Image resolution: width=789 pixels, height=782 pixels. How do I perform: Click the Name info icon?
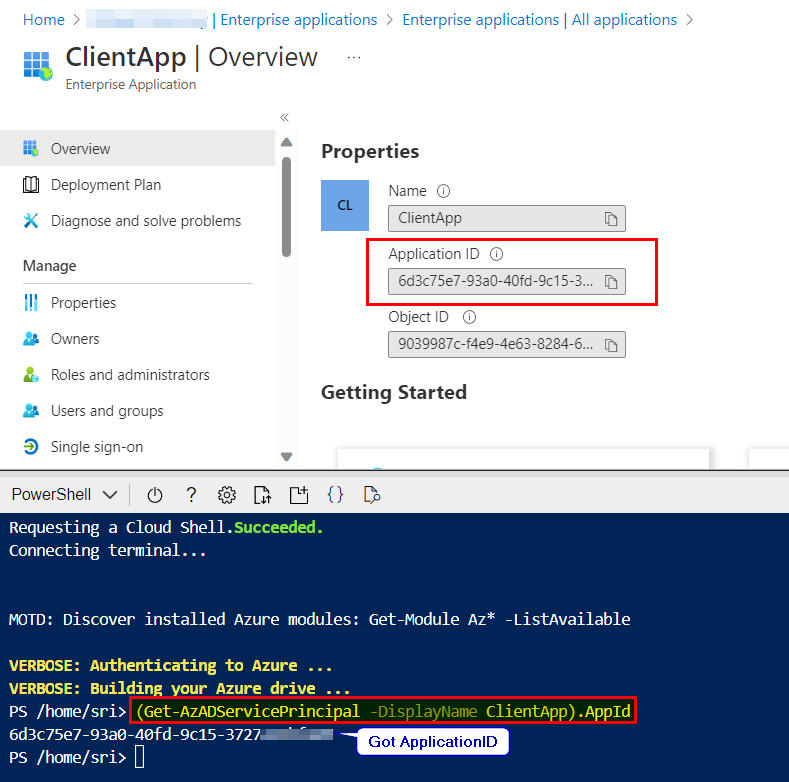tap(443, 191)
